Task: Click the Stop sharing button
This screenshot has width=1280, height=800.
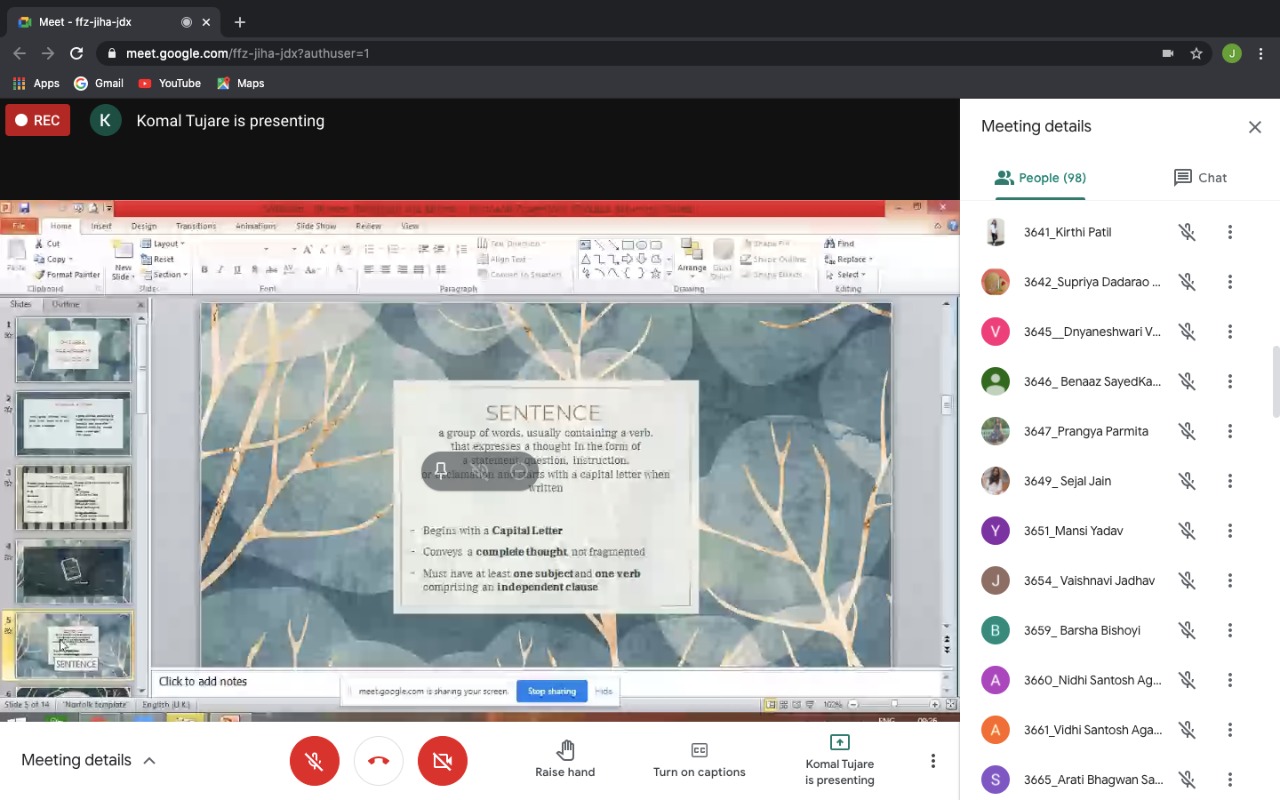Action: (x=551, y=691)
